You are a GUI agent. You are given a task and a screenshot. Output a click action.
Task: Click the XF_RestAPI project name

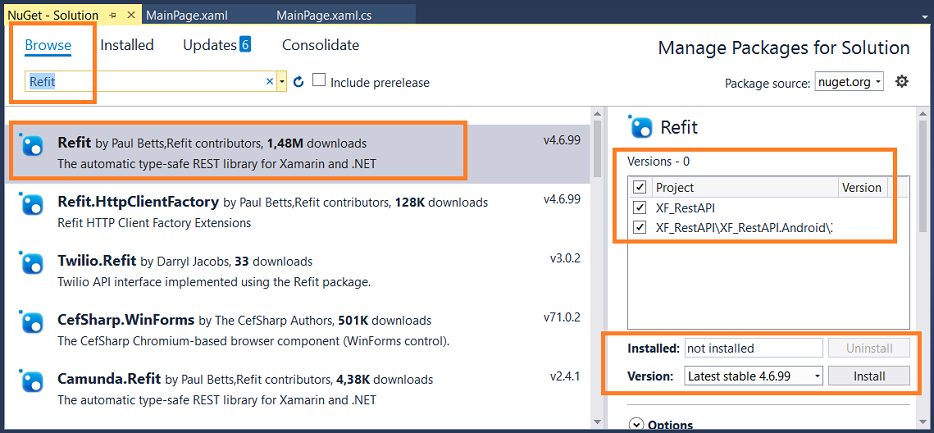click(684, 208)
